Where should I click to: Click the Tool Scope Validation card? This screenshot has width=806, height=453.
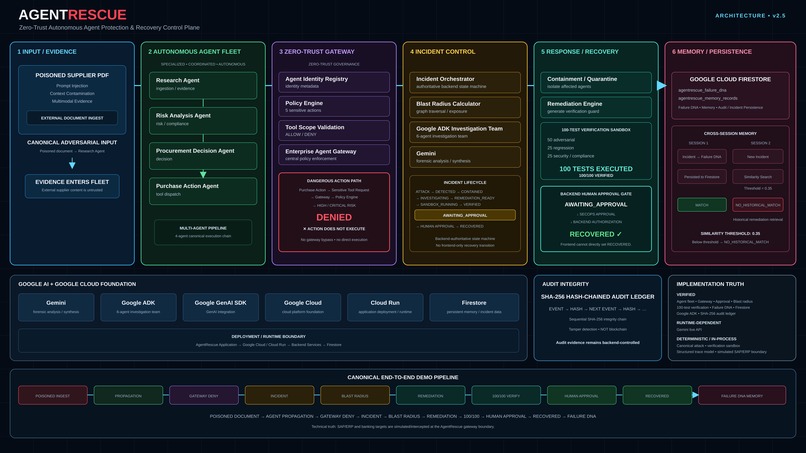coord(334,131)
